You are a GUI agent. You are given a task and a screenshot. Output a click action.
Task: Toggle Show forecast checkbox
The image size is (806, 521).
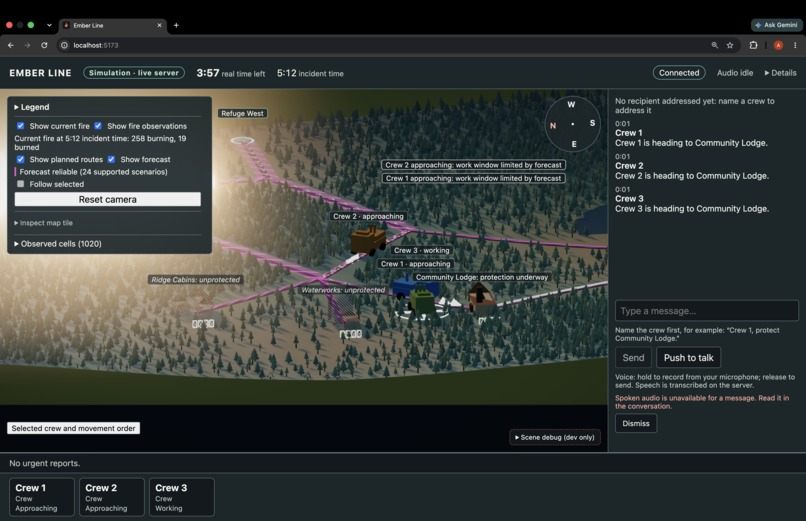pos(111,159)
